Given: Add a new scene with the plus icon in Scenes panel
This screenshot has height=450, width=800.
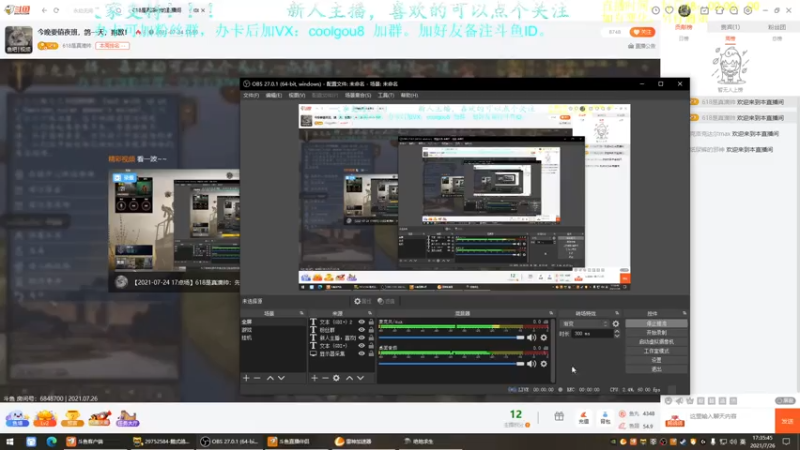Looking at the screenshot, I should [x=246, y=378].
